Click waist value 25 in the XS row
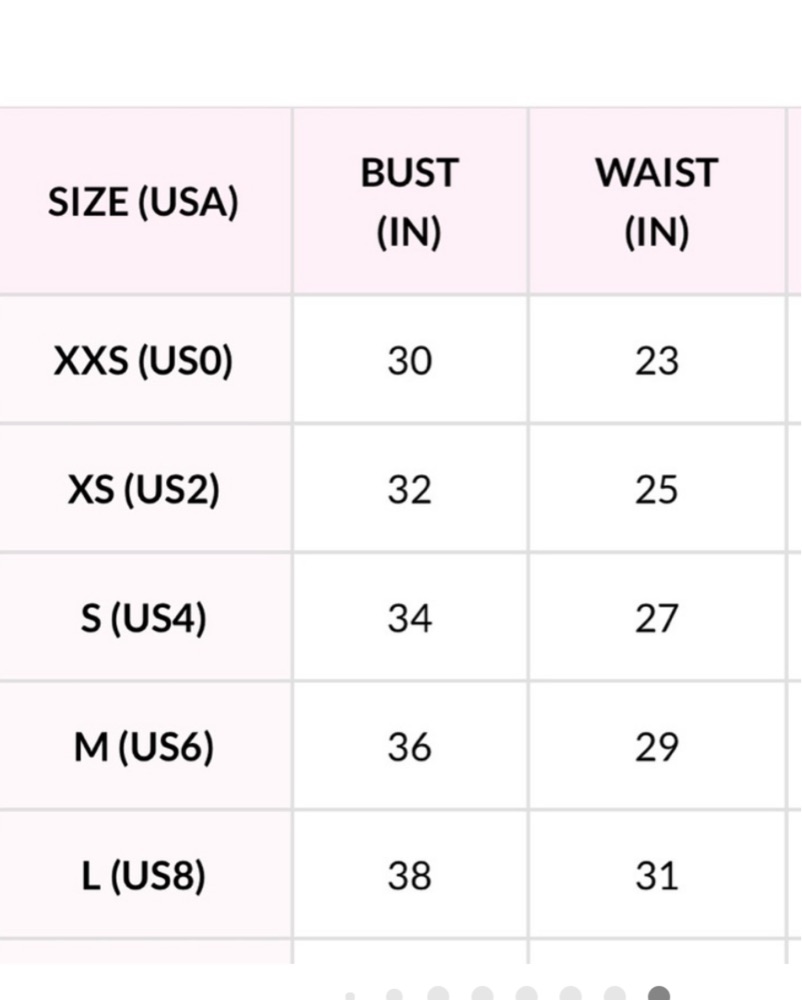The image size is (802, 1000). [x=657, y=490]
